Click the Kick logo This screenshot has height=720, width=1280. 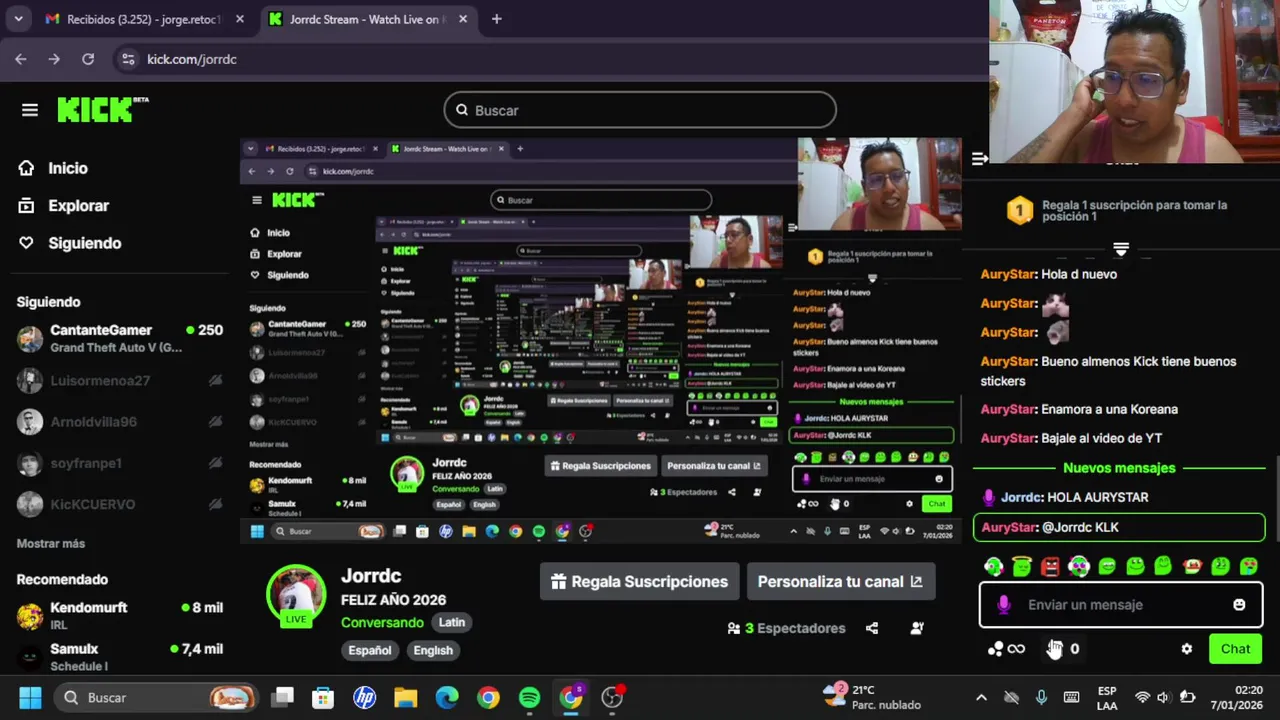[x=102, y=110]
